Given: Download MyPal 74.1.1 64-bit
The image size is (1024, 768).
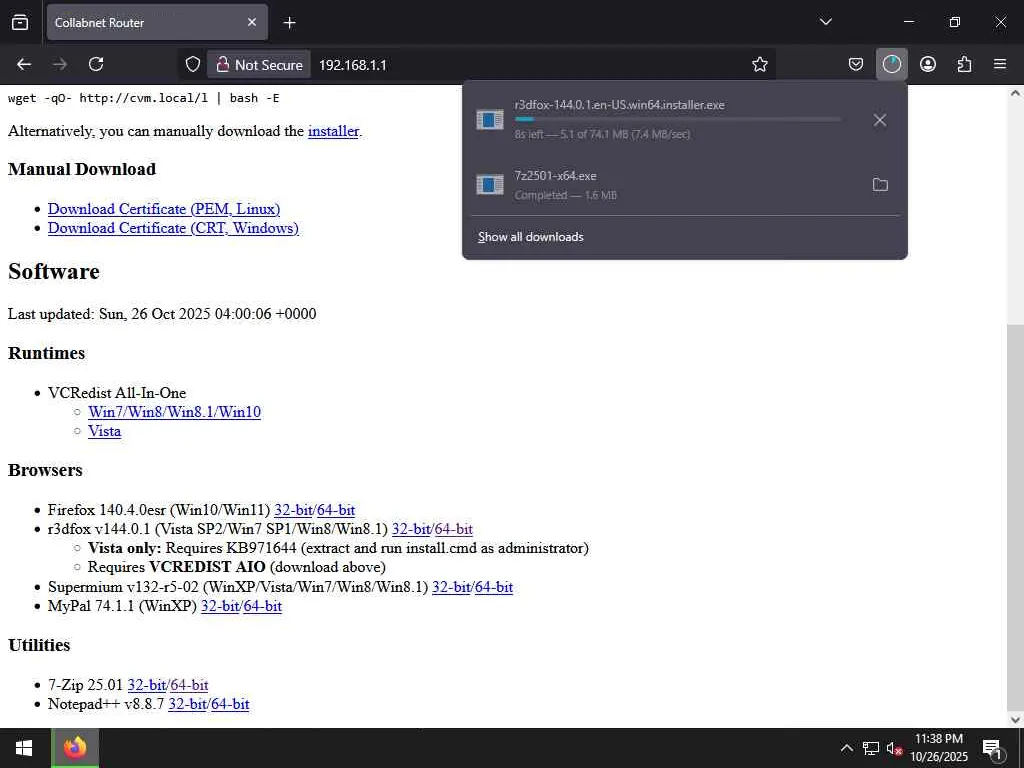Looking at the screenshot, I should pyautogui.click(x=263, y=606).
